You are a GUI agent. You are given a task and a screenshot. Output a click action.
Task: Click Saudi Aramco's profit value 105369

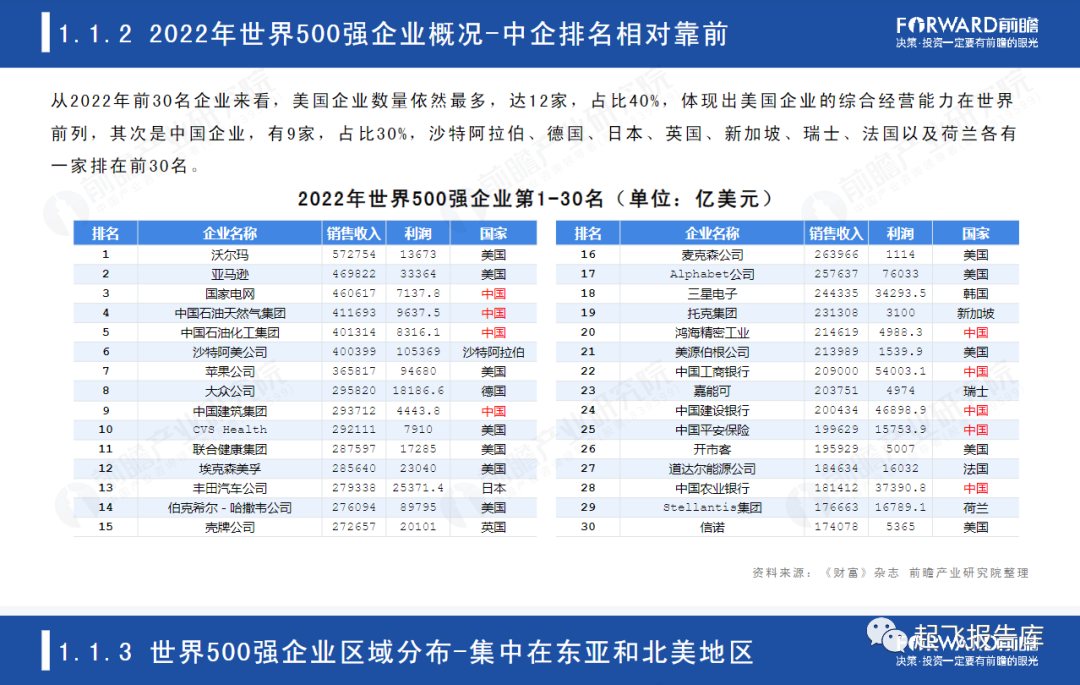[418, 352]
